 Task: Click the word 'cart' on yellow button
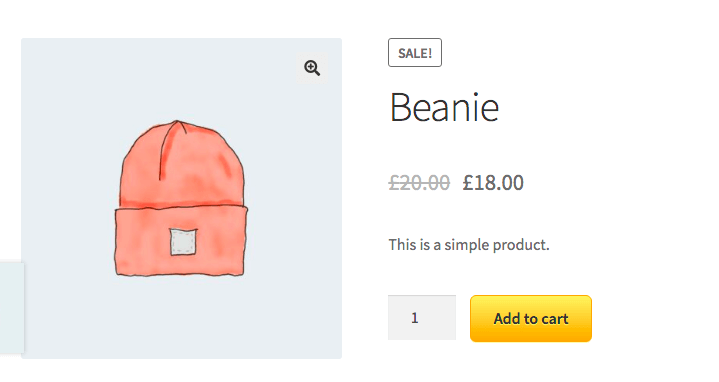pos(555,319)
